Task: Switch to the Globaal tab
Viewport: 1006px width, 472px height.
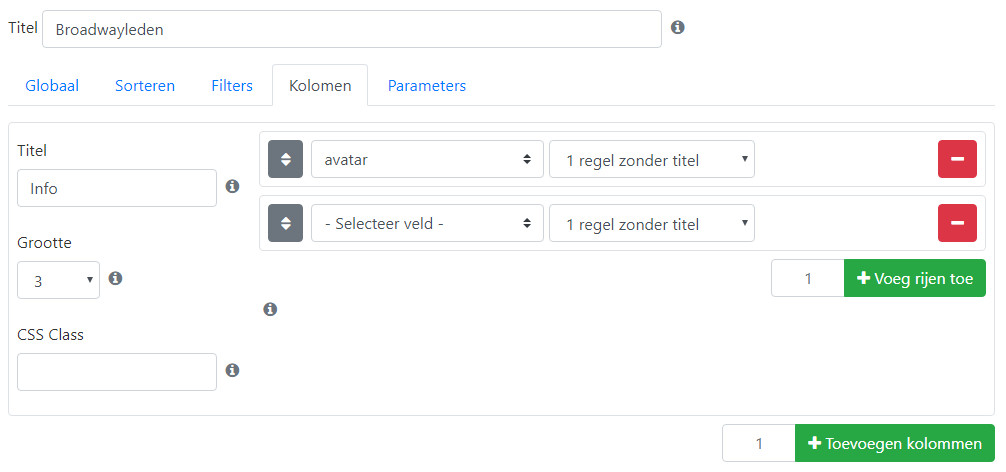Action: [x=52, y=85]
